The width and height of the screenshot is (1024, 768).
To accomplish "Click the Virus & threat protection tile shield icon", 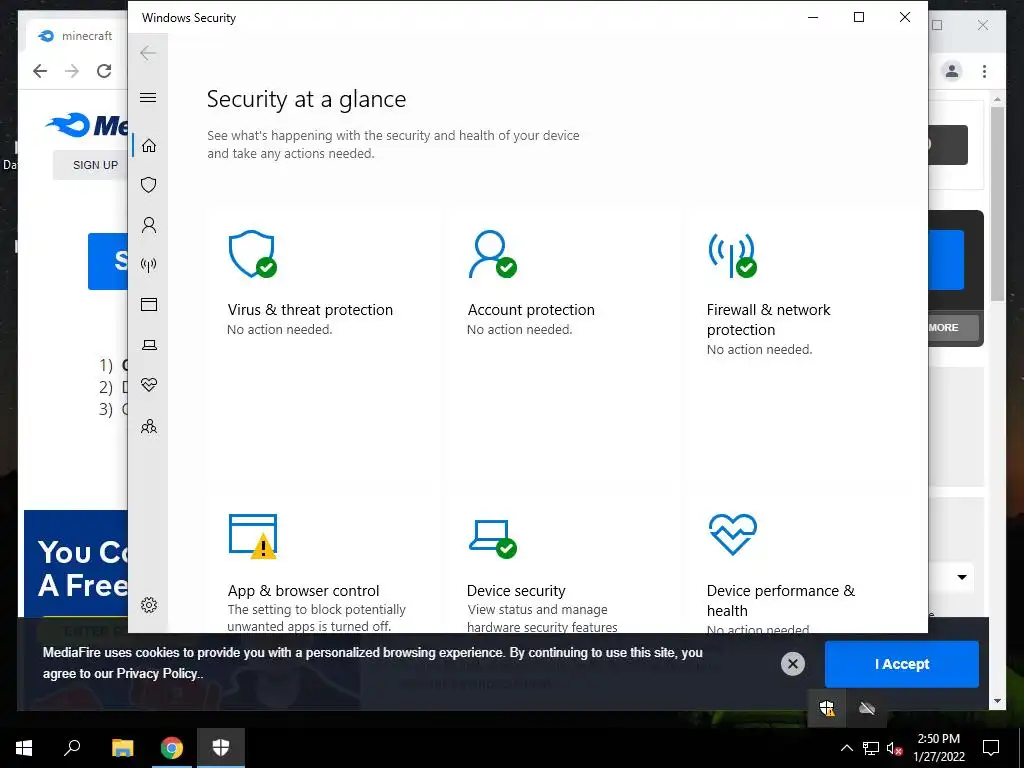I will [x=252, y=254].
